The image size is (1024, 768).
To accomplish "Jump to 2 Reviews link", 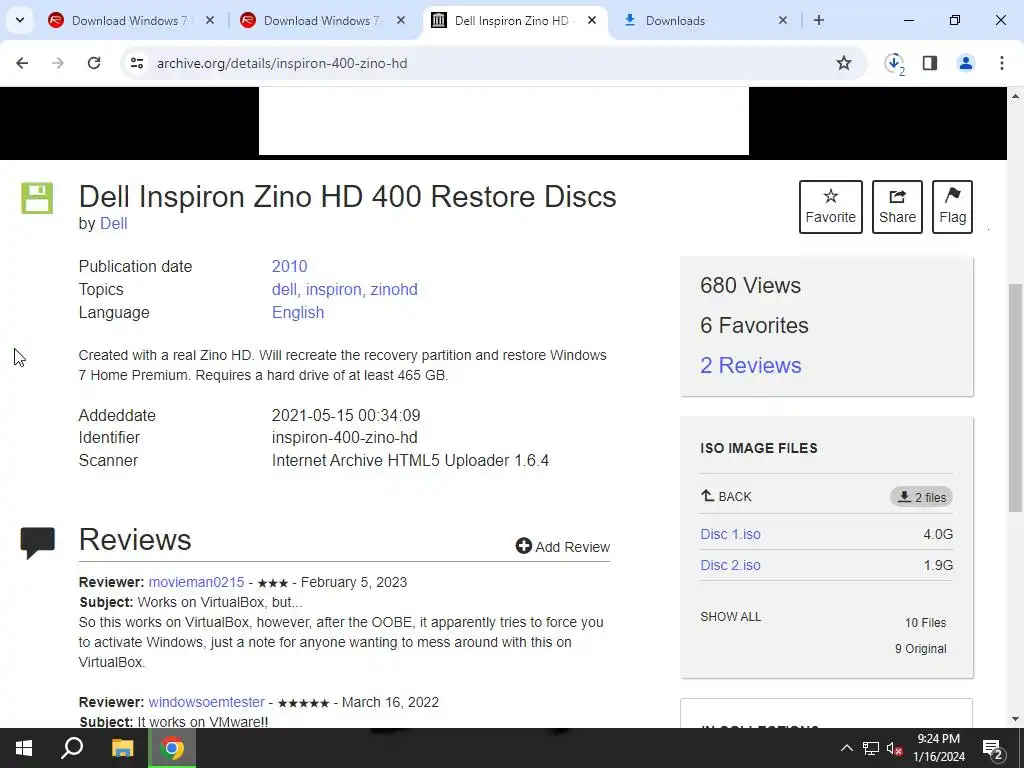I will click(x=750, y=365).
